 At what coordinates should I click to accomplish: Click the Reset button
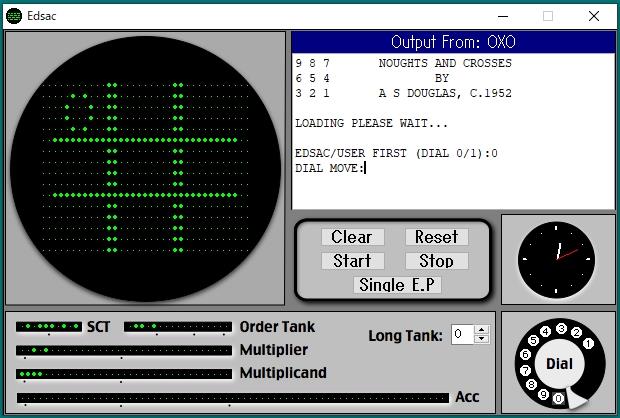click(437, 237)
